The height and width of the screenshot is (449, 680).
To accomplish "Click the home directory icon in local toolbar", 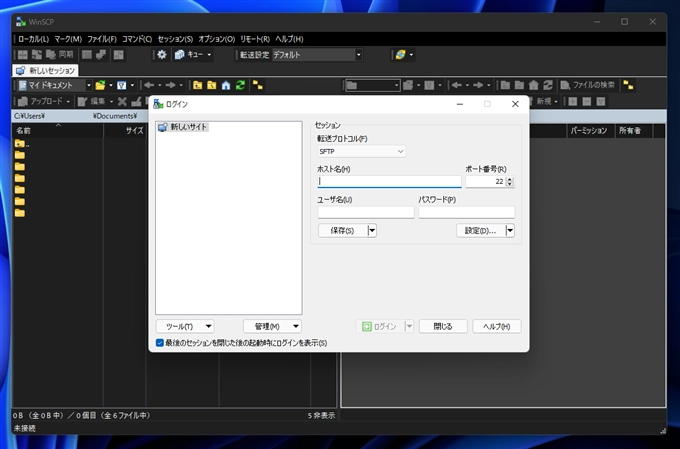I will 226,86.
